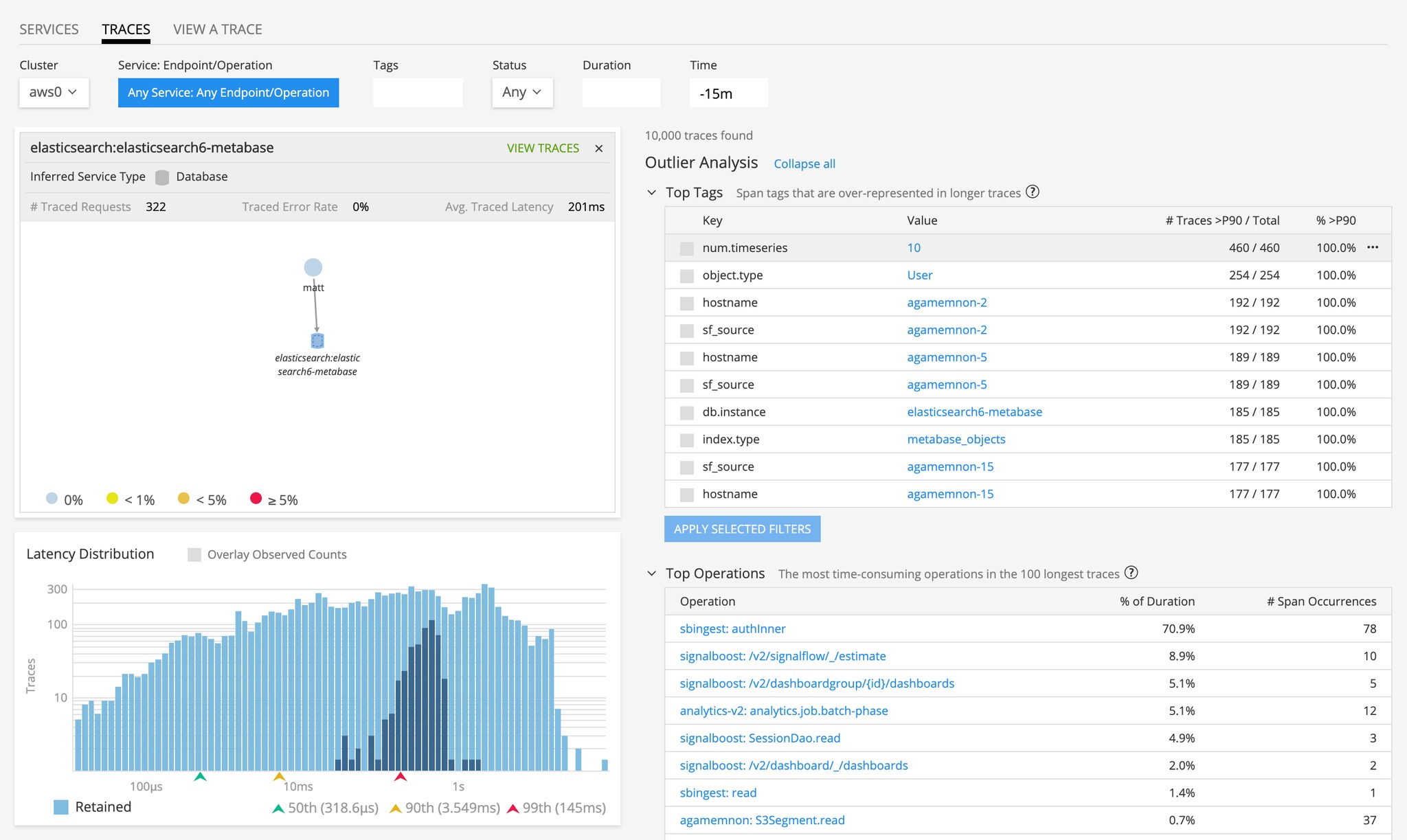Click the Database service type icon

[x=162, y=177]
